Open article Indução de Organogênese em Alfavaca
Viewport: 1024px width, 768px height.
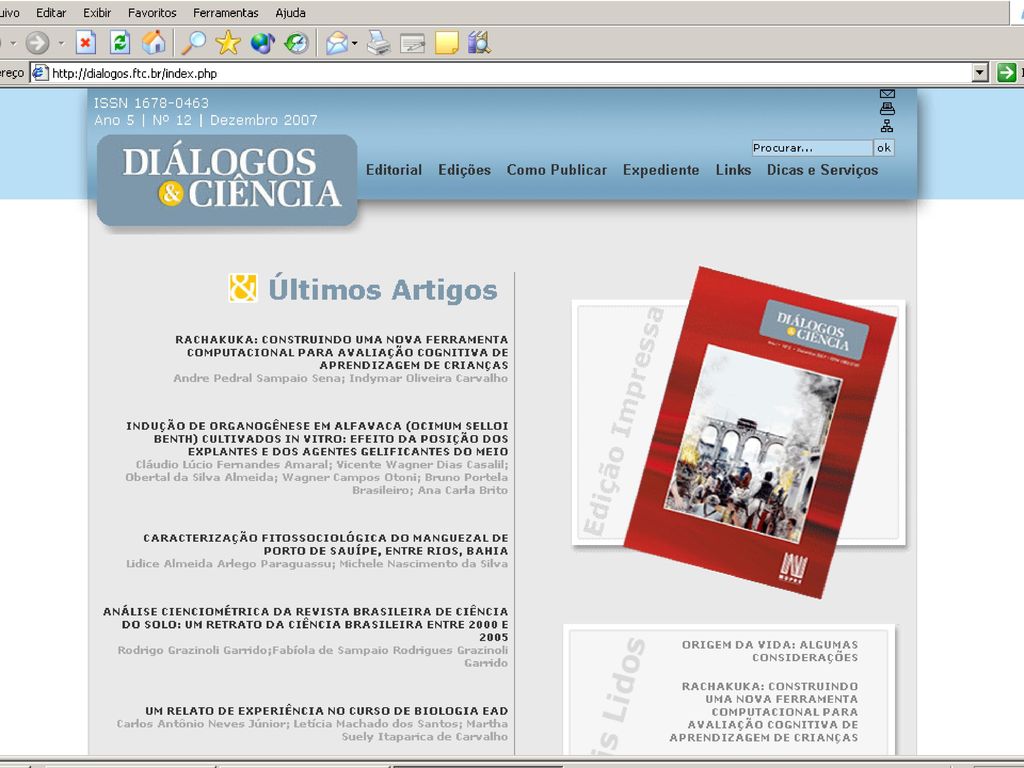[317, 439]
